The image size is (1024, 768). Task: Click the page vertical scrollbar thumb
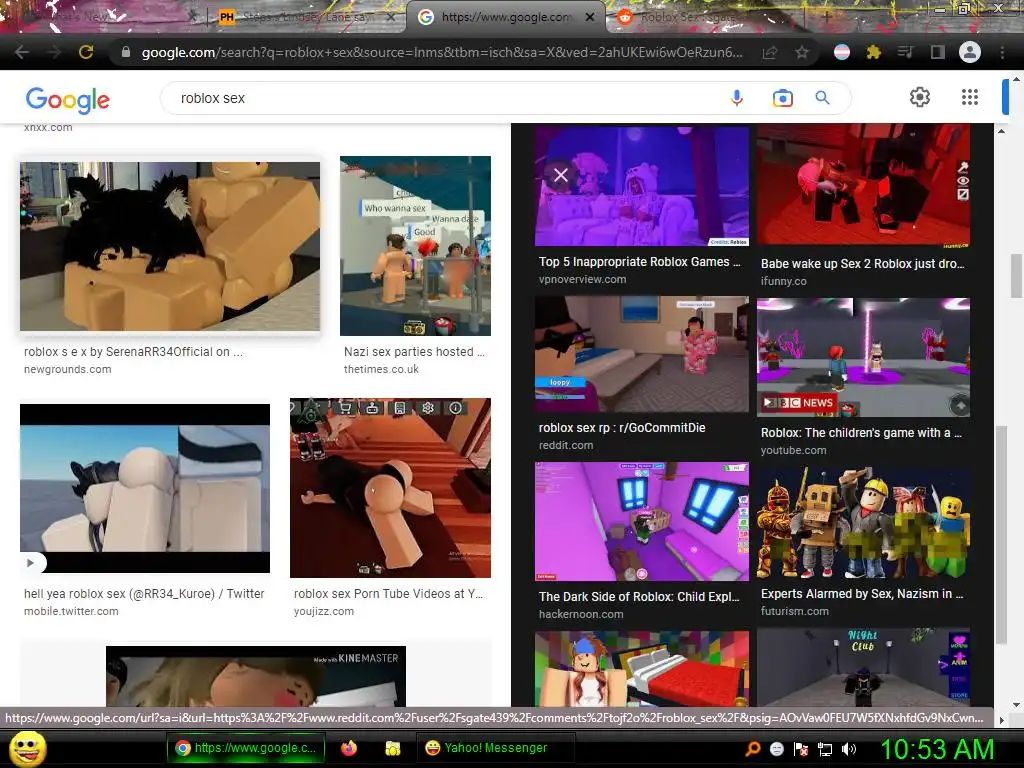pos(1017,276)
